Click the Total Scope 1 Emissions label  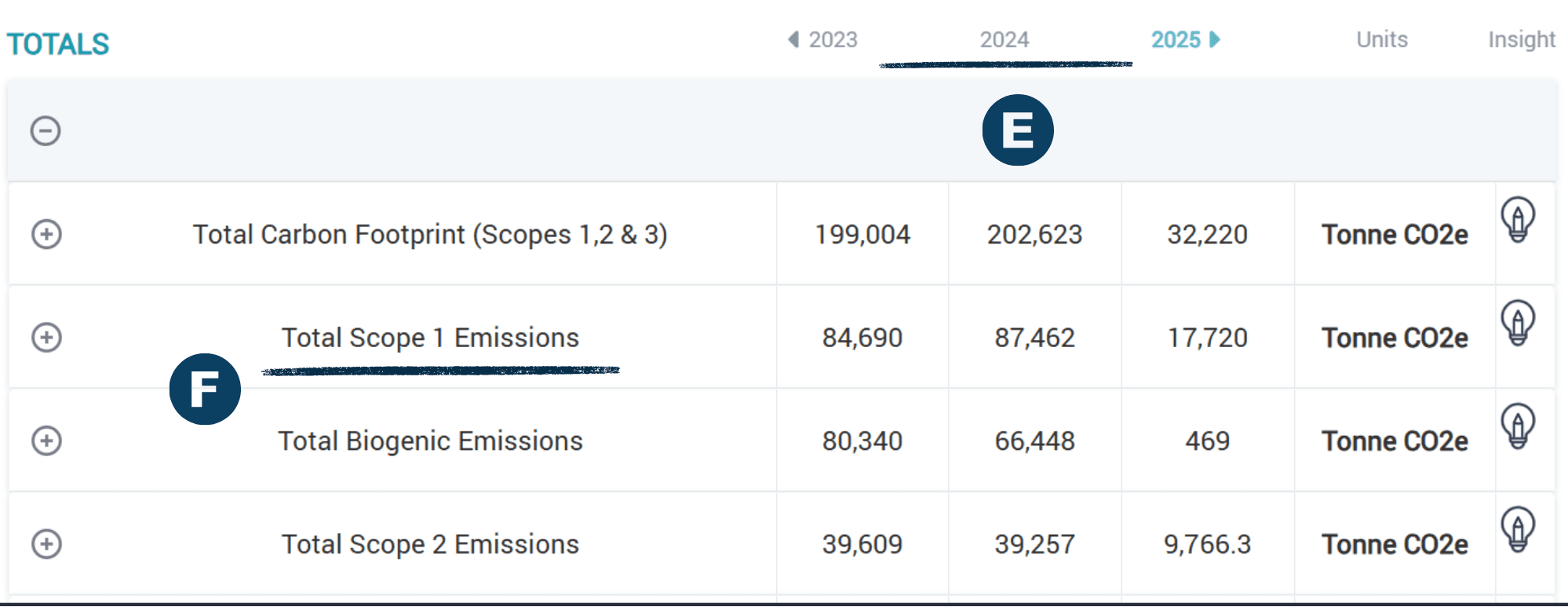[x=430, y=338]
